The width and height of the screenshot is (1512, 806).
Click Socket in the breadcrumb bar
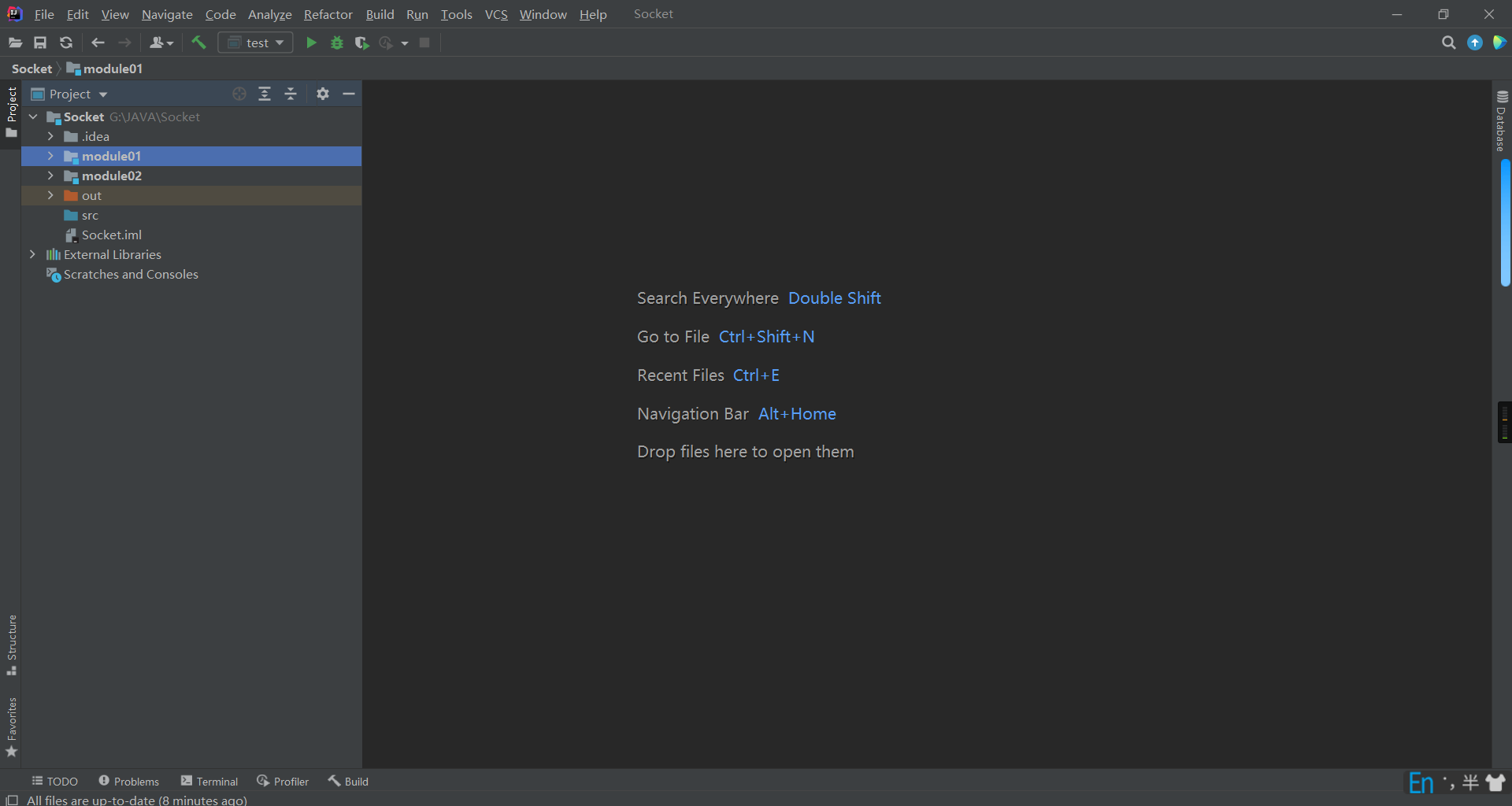31,68
